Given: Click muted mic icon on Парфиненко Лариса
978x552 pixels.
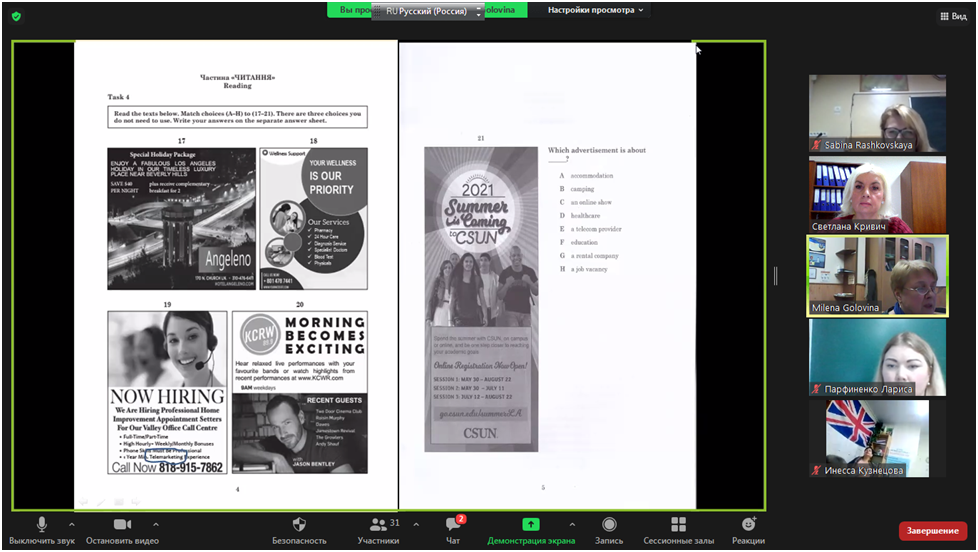Looking at the screenshot, I should (x=816, y=389).
